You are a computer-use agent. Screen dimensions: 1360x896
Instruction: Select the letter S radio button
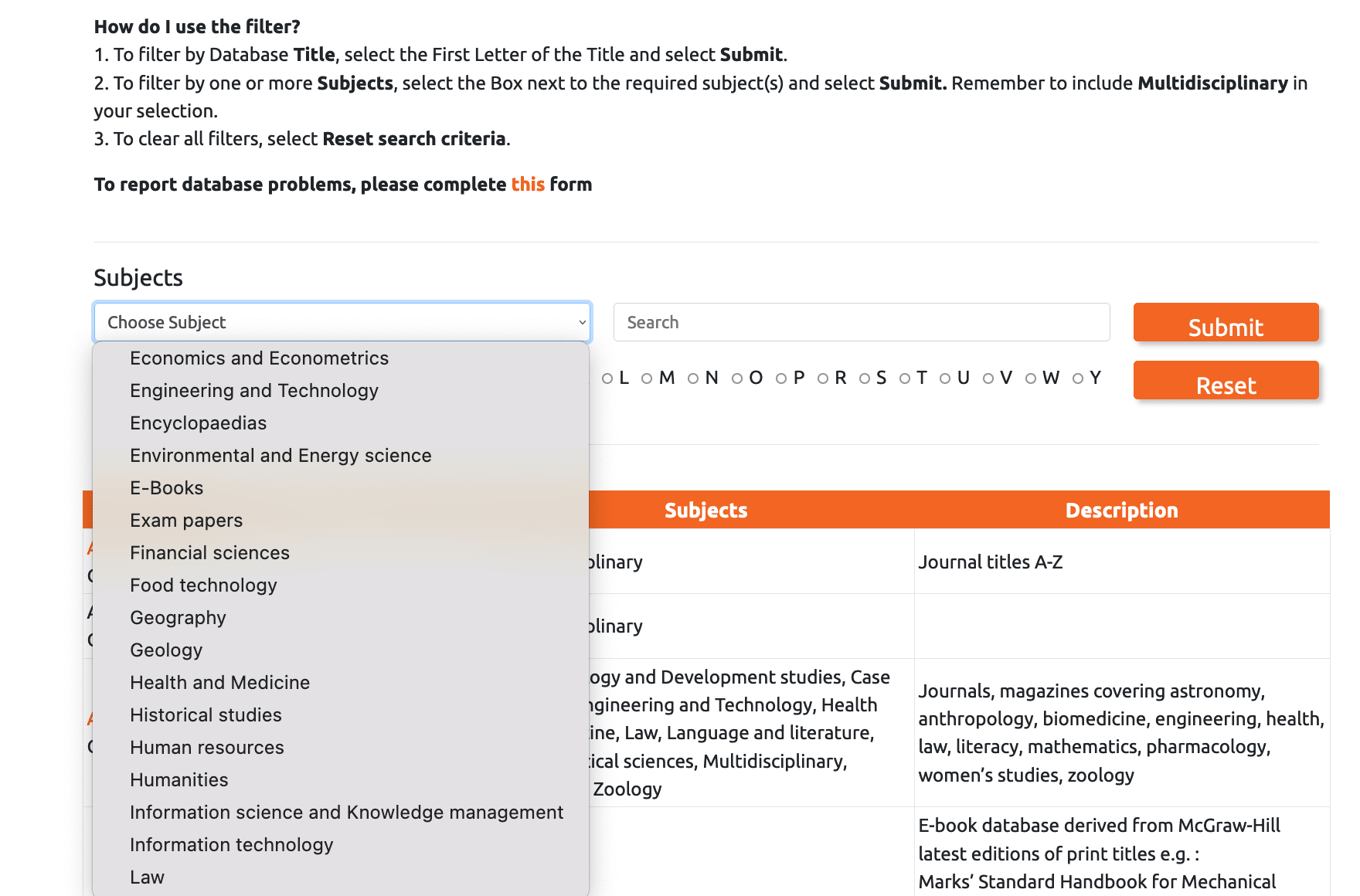865,378
